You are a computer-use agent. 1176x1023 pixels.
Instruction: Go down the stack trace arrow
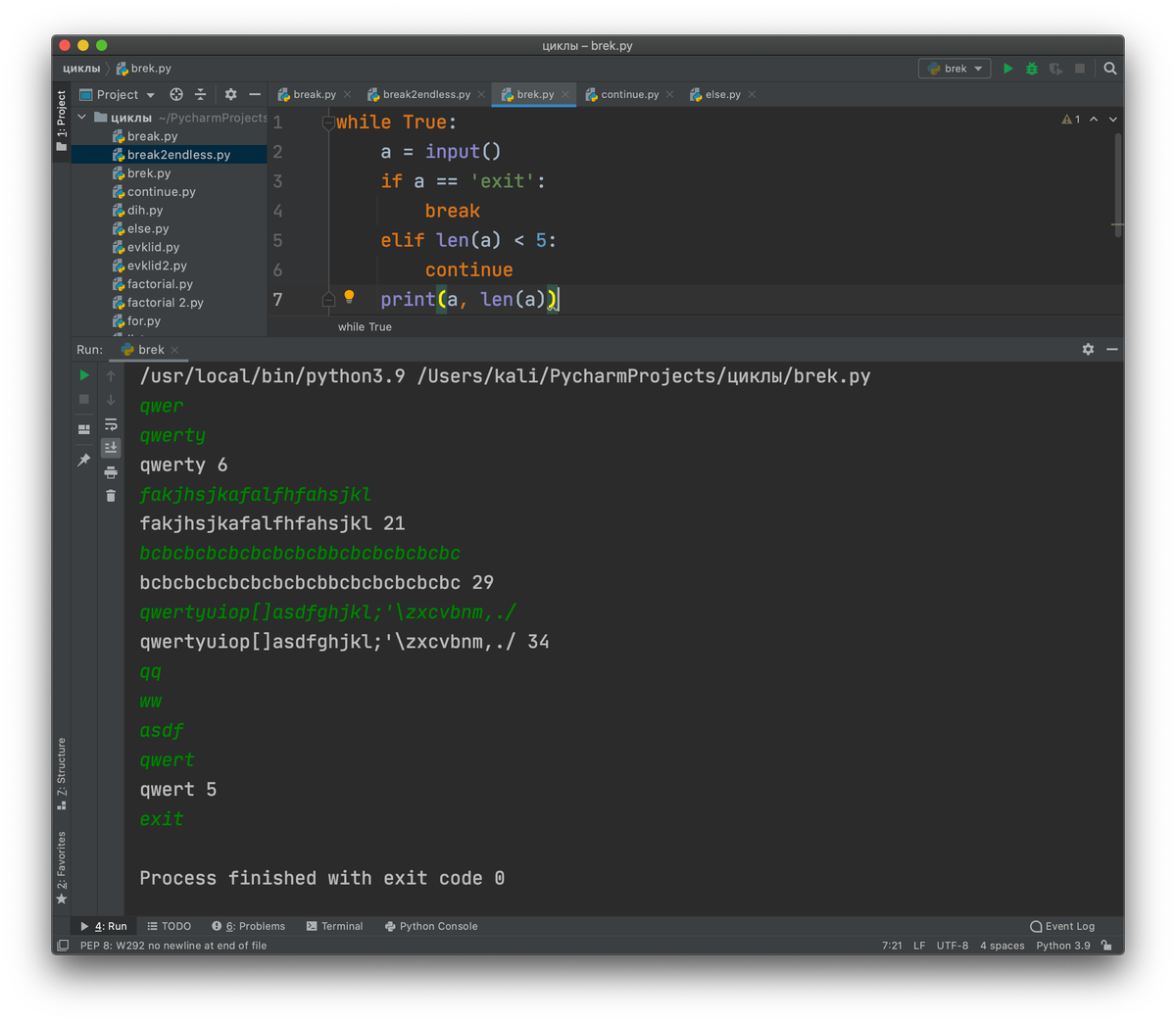111,399
